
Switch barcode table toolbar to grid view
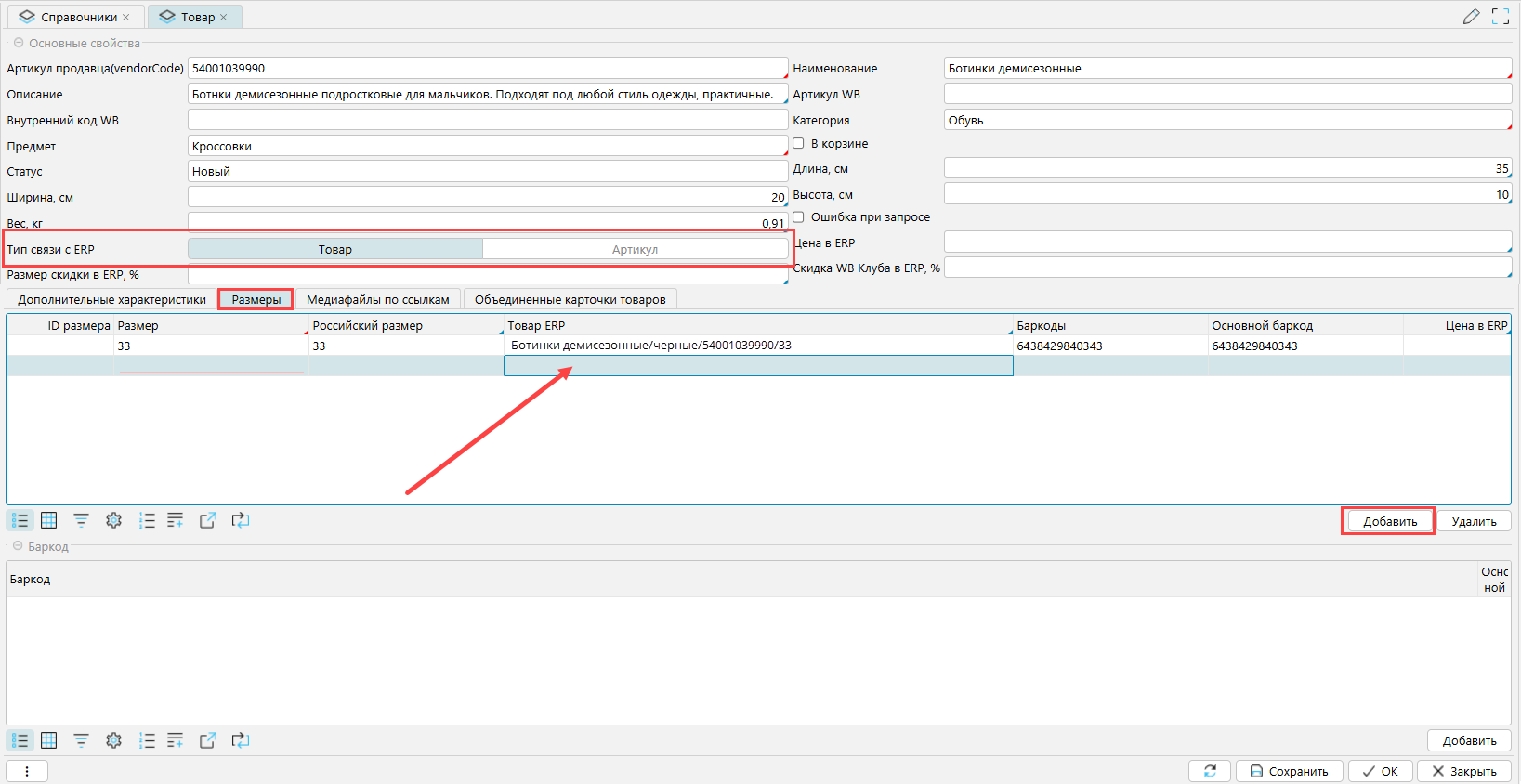[x=49, y=740]
